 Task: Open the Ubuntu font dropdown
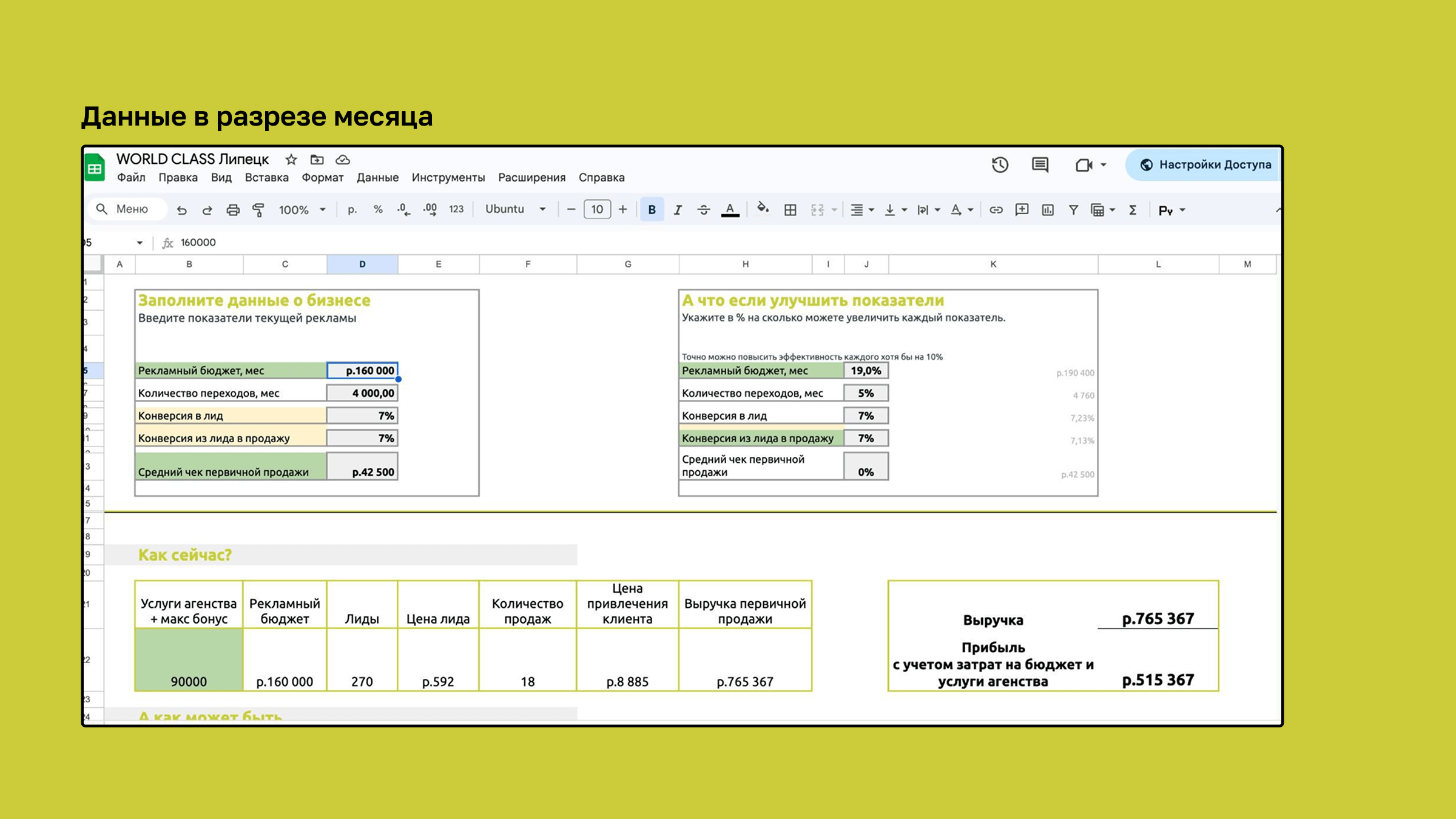[x=515, y=209]
